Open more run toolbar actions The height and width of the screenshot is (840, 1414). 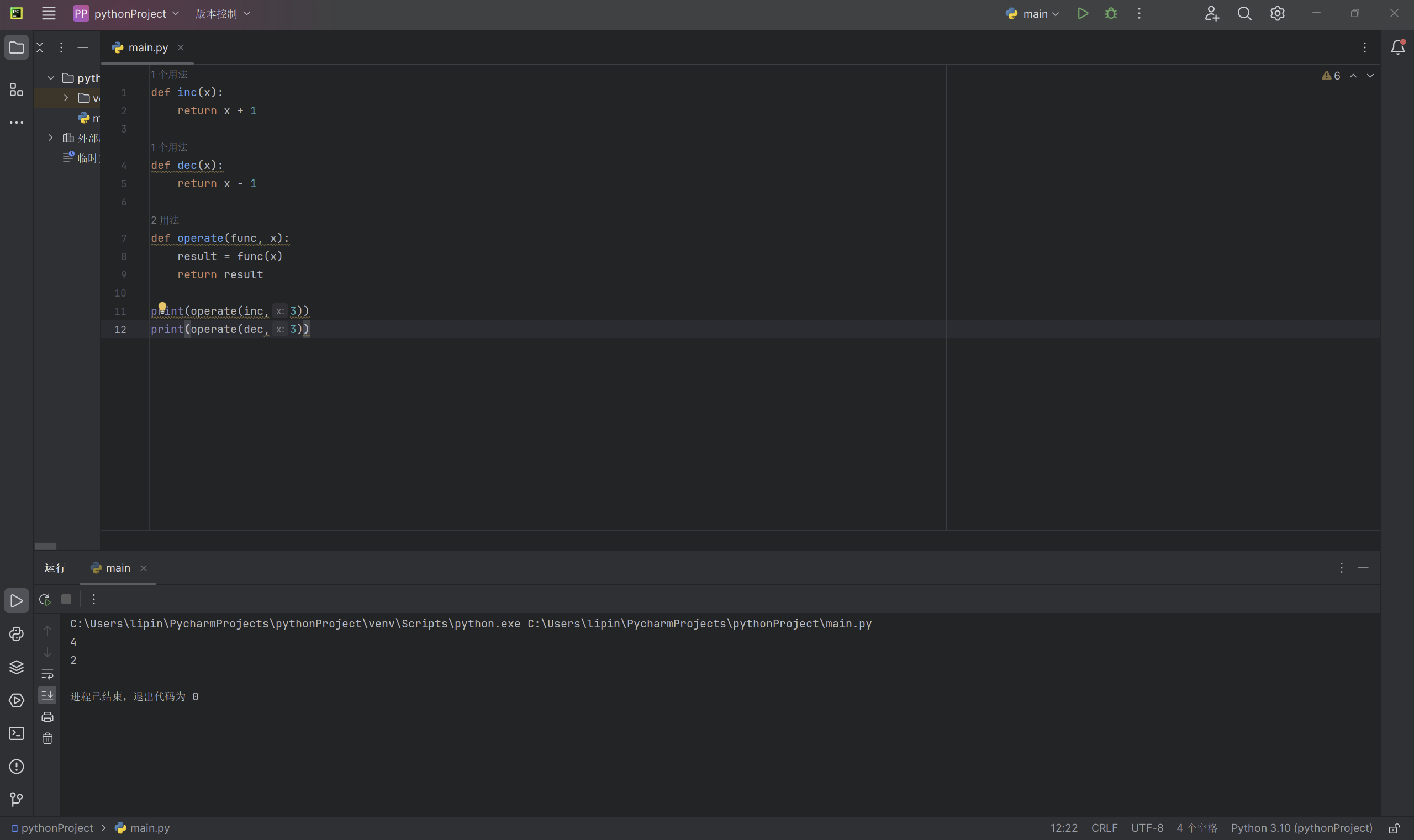coord(94,599)
